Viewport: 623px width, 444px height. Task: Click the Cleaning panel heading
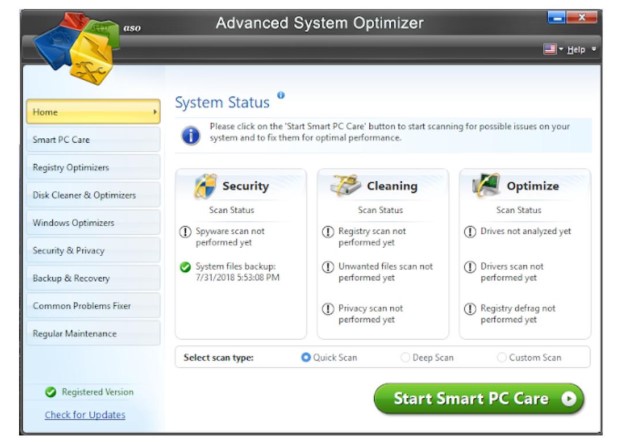pos(392,186)
